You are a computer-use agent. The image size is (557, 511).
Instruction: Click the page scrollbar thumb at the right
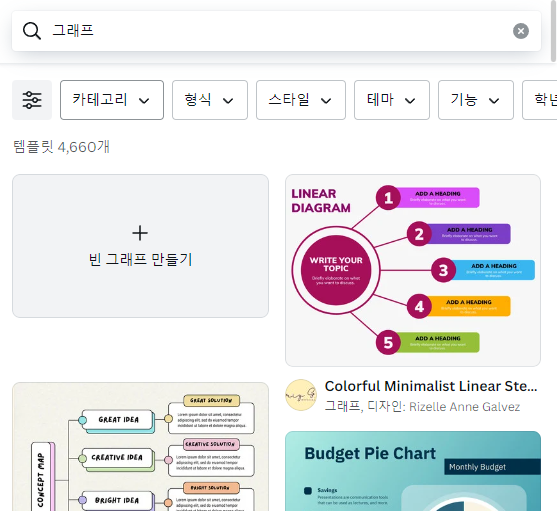pos(553,31)
